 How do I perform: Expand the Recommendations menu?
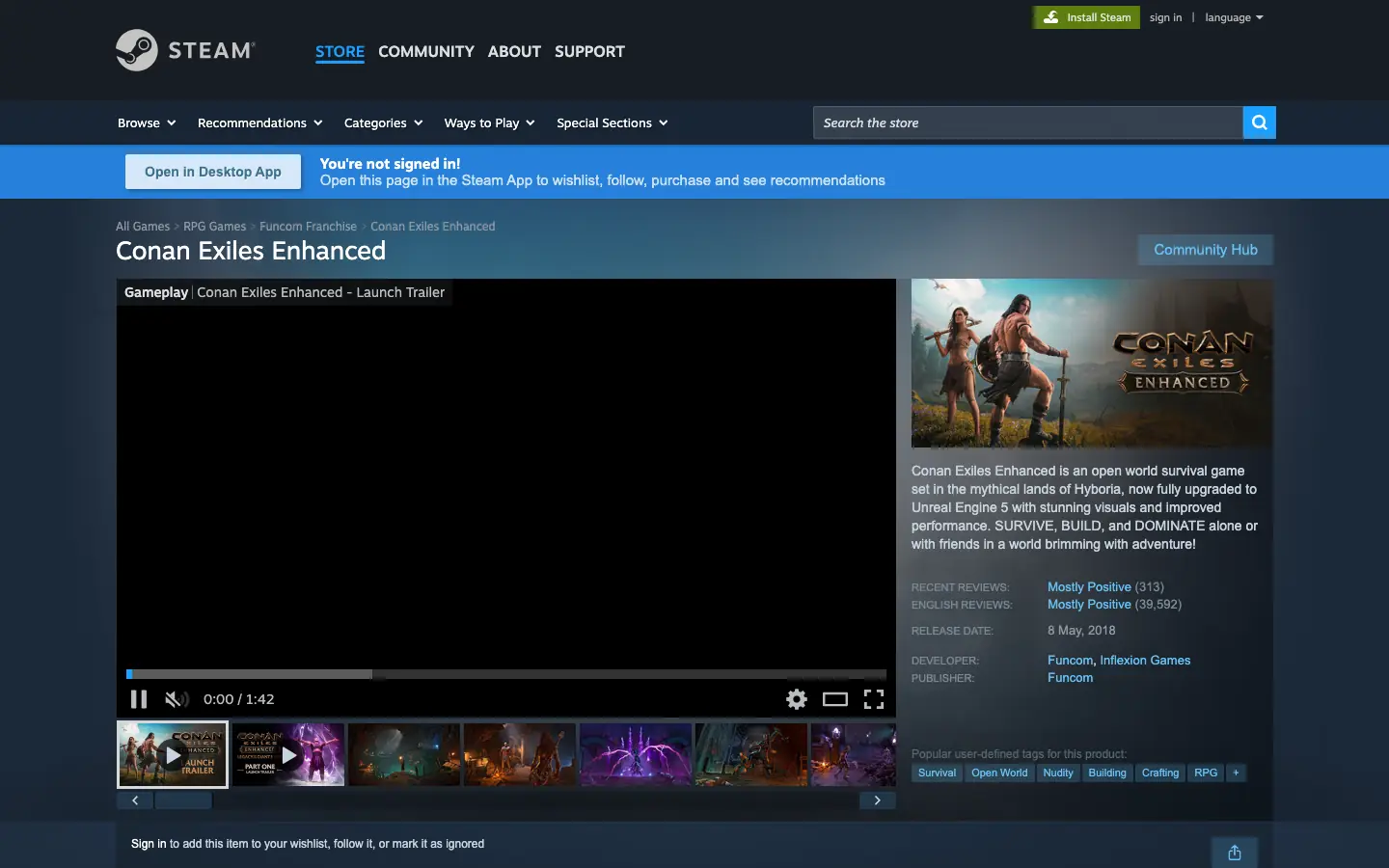pyautogui.click(x=259, y=122)
